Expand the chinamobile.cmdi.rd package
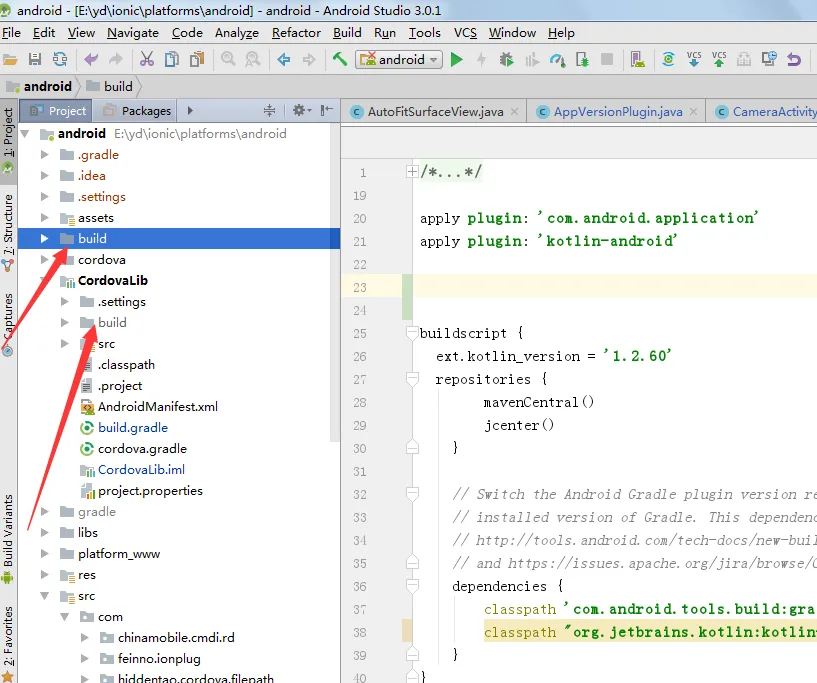This screenshot has height=683, width=817. click(x=84, y=637)
